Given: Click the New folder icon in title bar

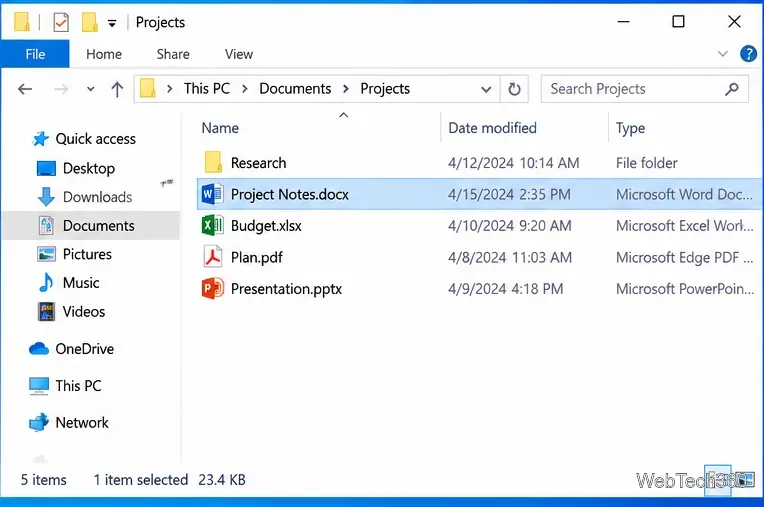Looking at the screenshot, I should click(x=89, y=22).
